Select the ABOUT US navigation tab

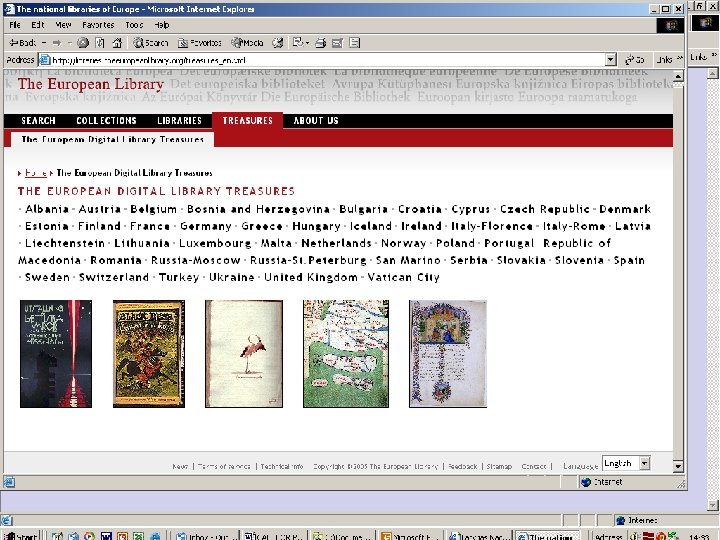pos(316,121)
